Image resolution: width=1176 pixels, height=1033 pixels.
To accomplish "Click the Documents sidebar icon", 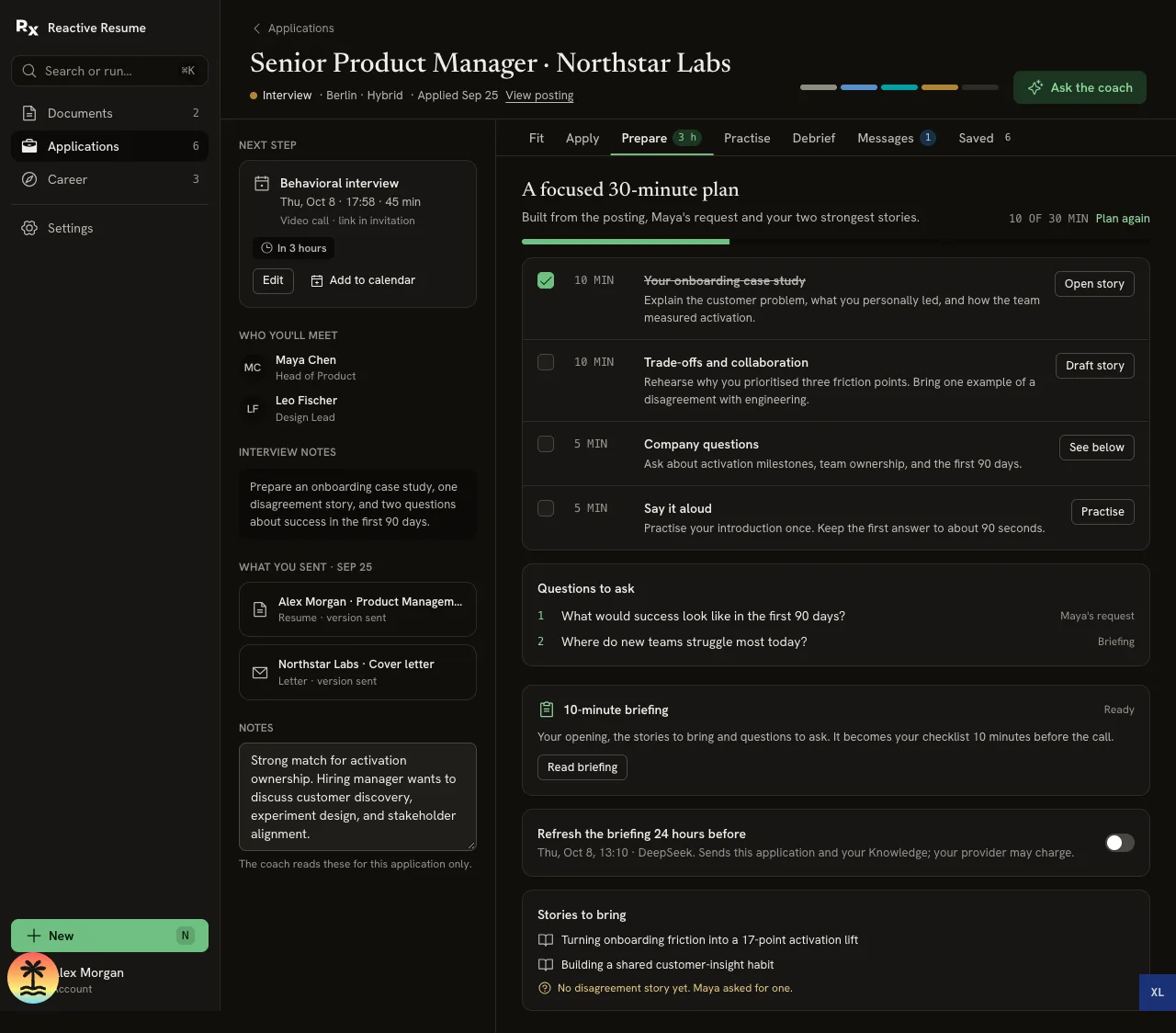I will click(x=29, y=113).
